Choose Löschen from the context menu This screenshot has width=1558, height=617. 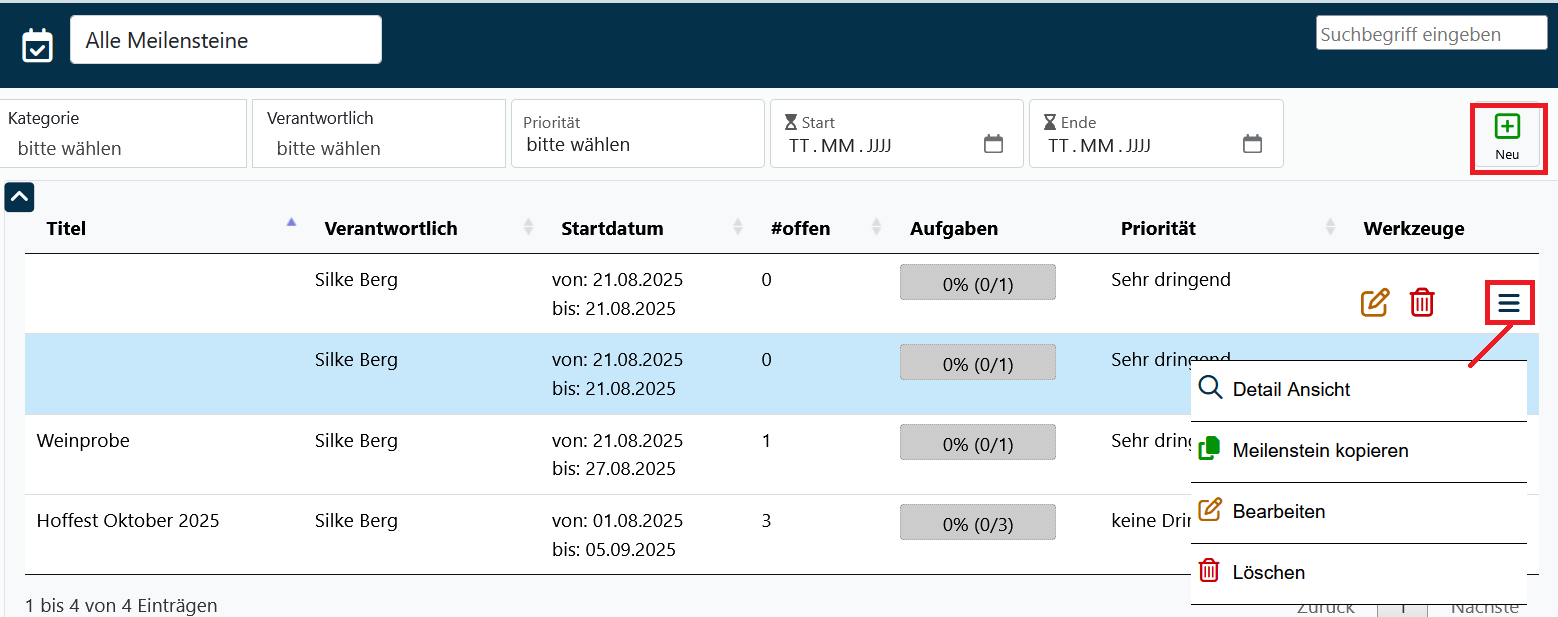click(x=1268, y=573)
